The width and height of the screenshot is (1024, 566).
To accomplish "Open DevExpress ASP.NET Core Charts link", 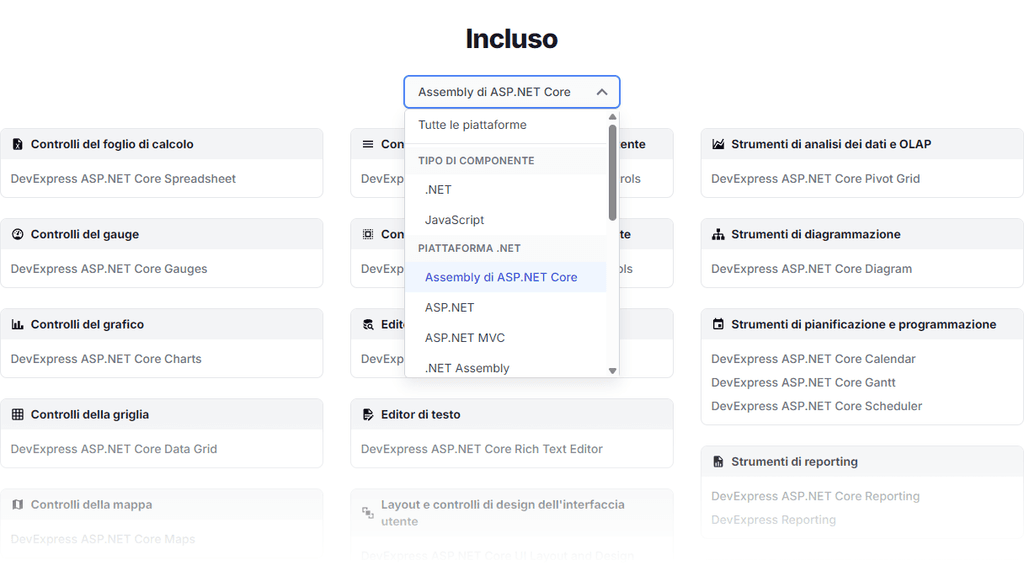I will tap(106, 359).
